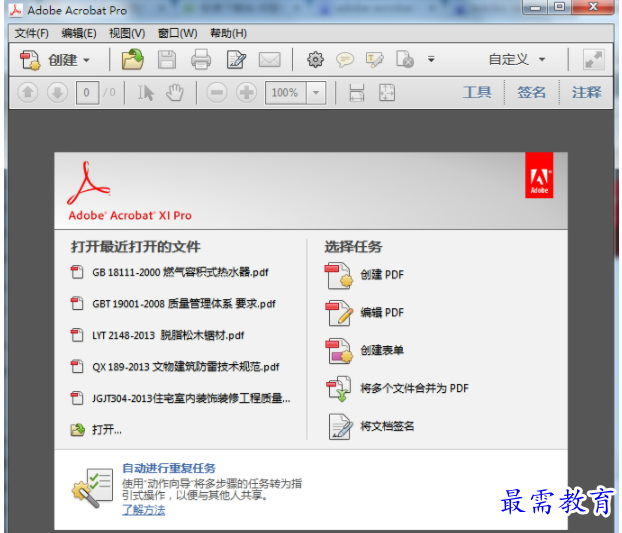Click the page number input field
The image size is (622, 533).
pos(87,93)
